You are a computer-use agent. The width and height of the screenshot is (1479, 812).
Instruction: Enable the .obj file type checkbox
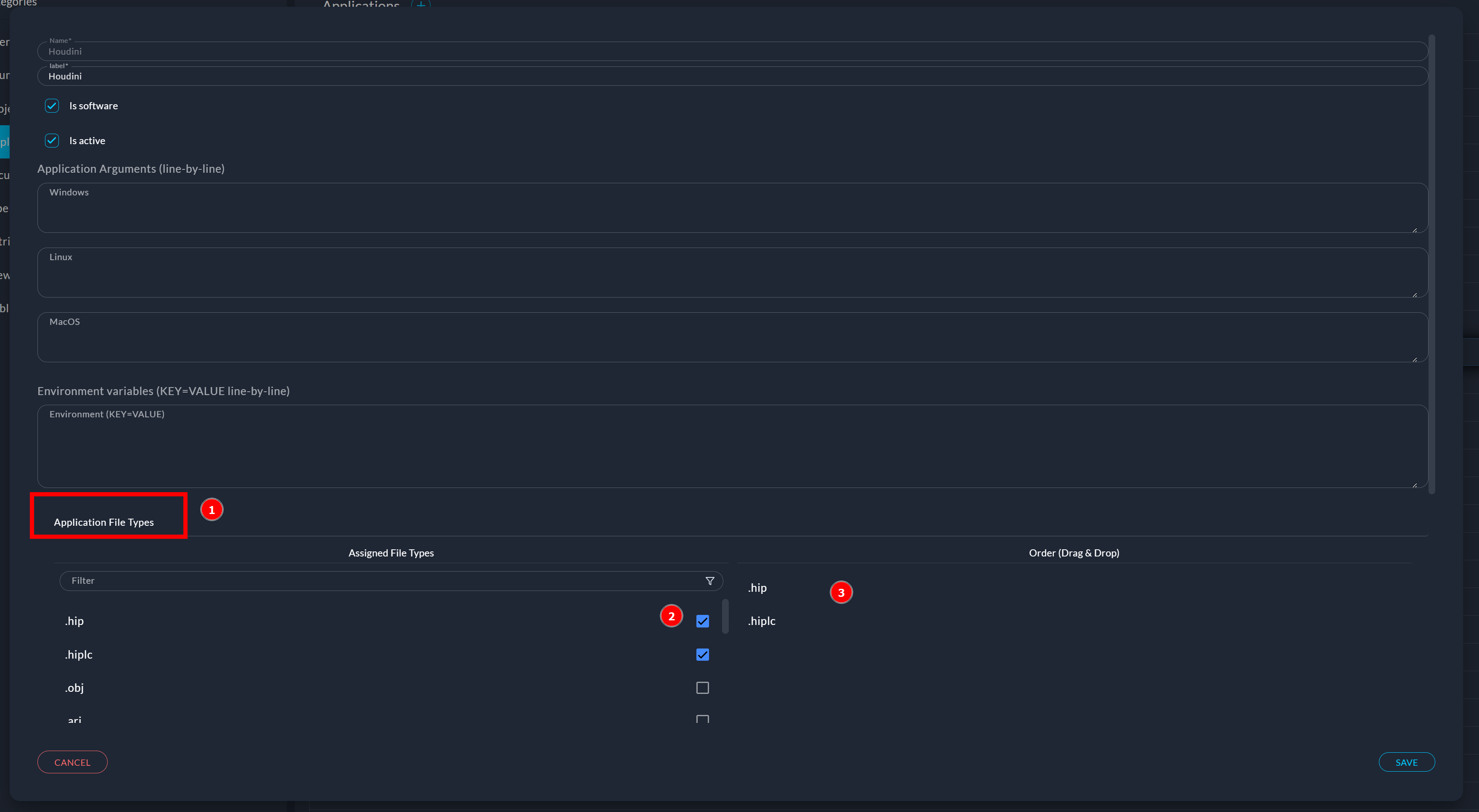tap(702, 688)
